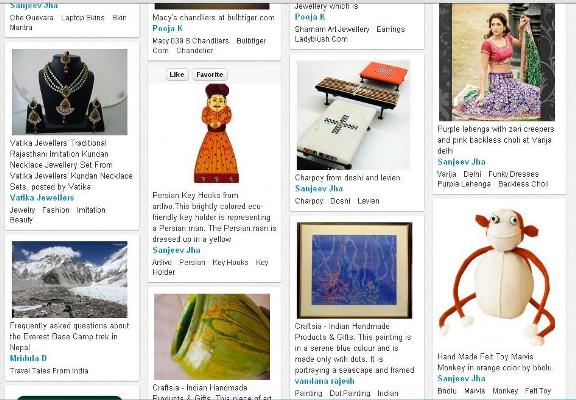This screenshot has height=400, width=576.
Task: Open Sanjeev Jha link under Charpoy post
Action: tap(319, 189)
